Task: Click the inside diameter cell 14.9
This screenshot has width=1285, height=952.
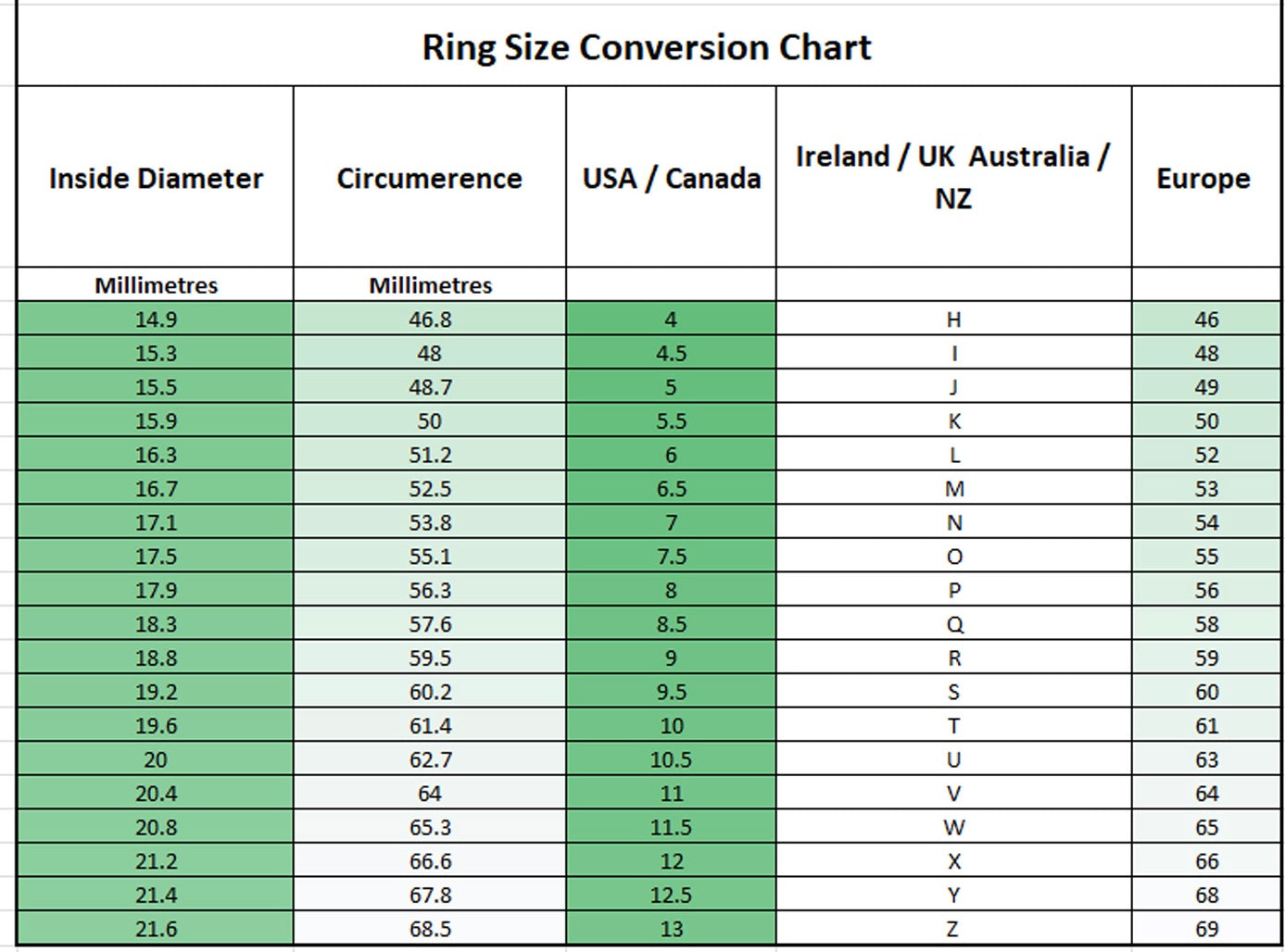Action: pyautogui.click(x=156, y=319)
